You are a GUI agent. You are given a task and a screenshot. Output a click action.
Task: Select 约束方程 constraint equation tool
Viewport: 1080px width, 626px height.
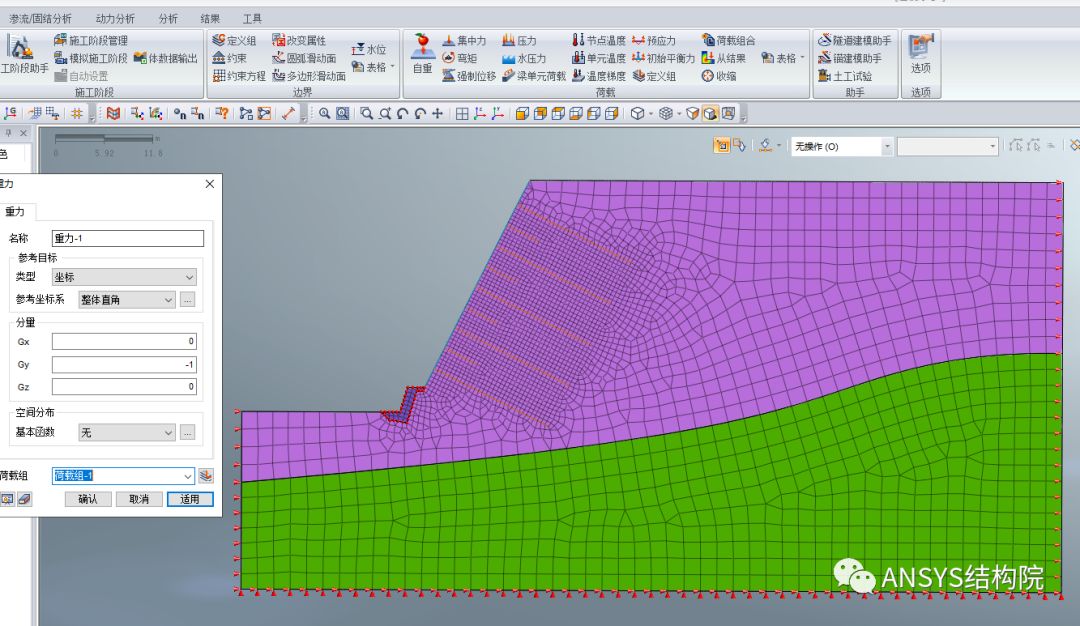(x=239, y=76)
